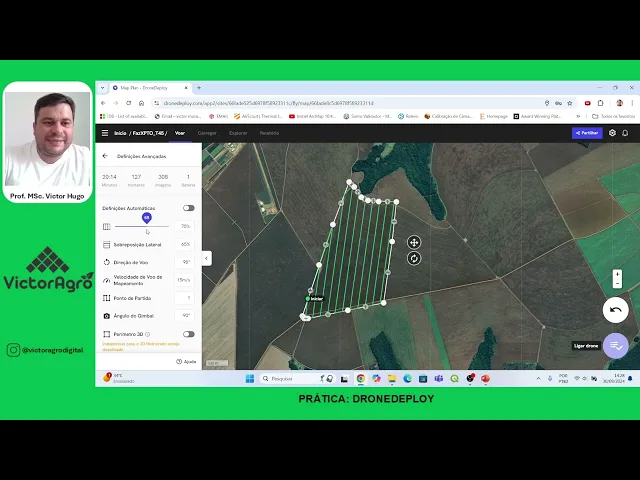Click the Chrome home button
The image size is (640, 480).
coord(141,103)
